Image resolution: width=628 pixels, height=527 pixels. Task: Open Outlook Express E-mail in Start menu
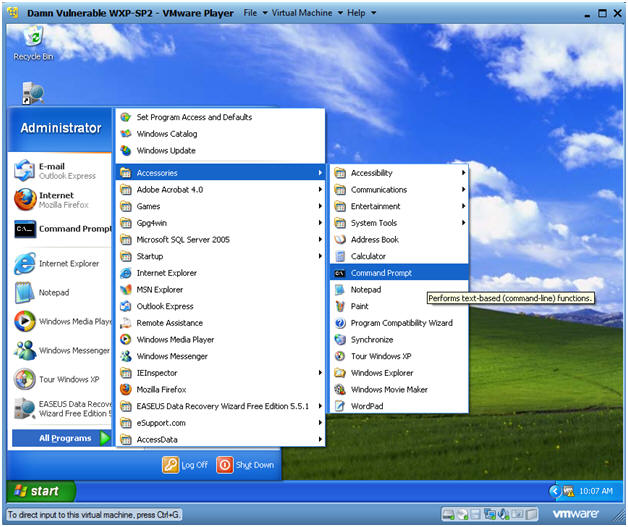pos(60,171)
